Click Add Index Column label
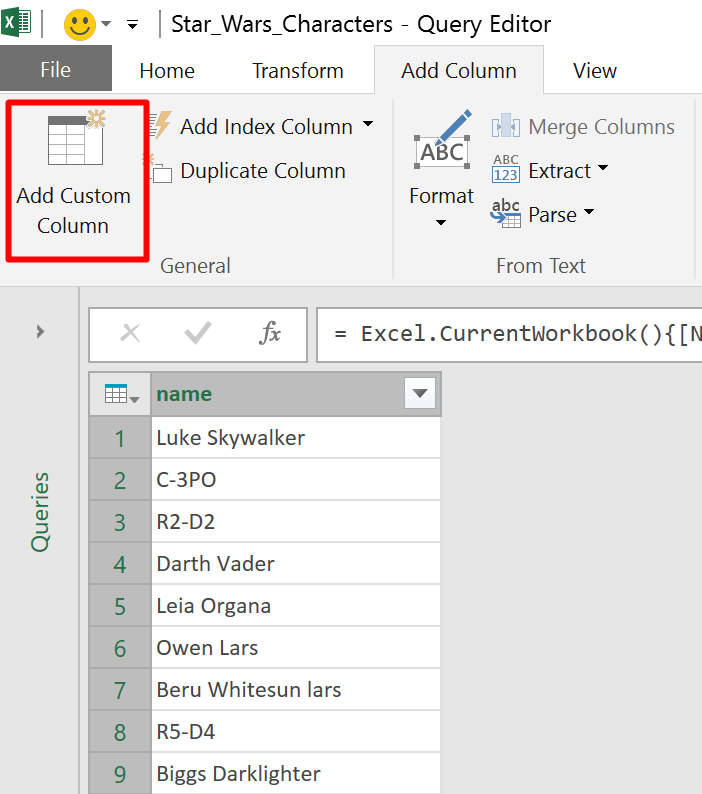 tap(266, 127)
